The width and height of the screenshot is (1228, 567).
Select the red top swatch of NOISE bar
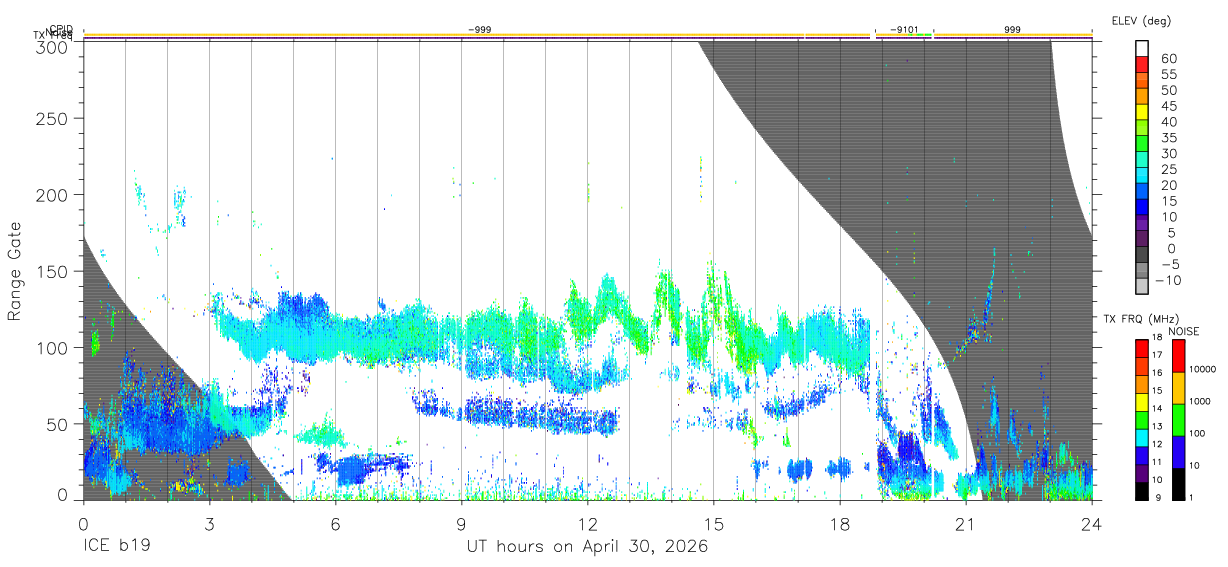click(x=1179, y=355)
